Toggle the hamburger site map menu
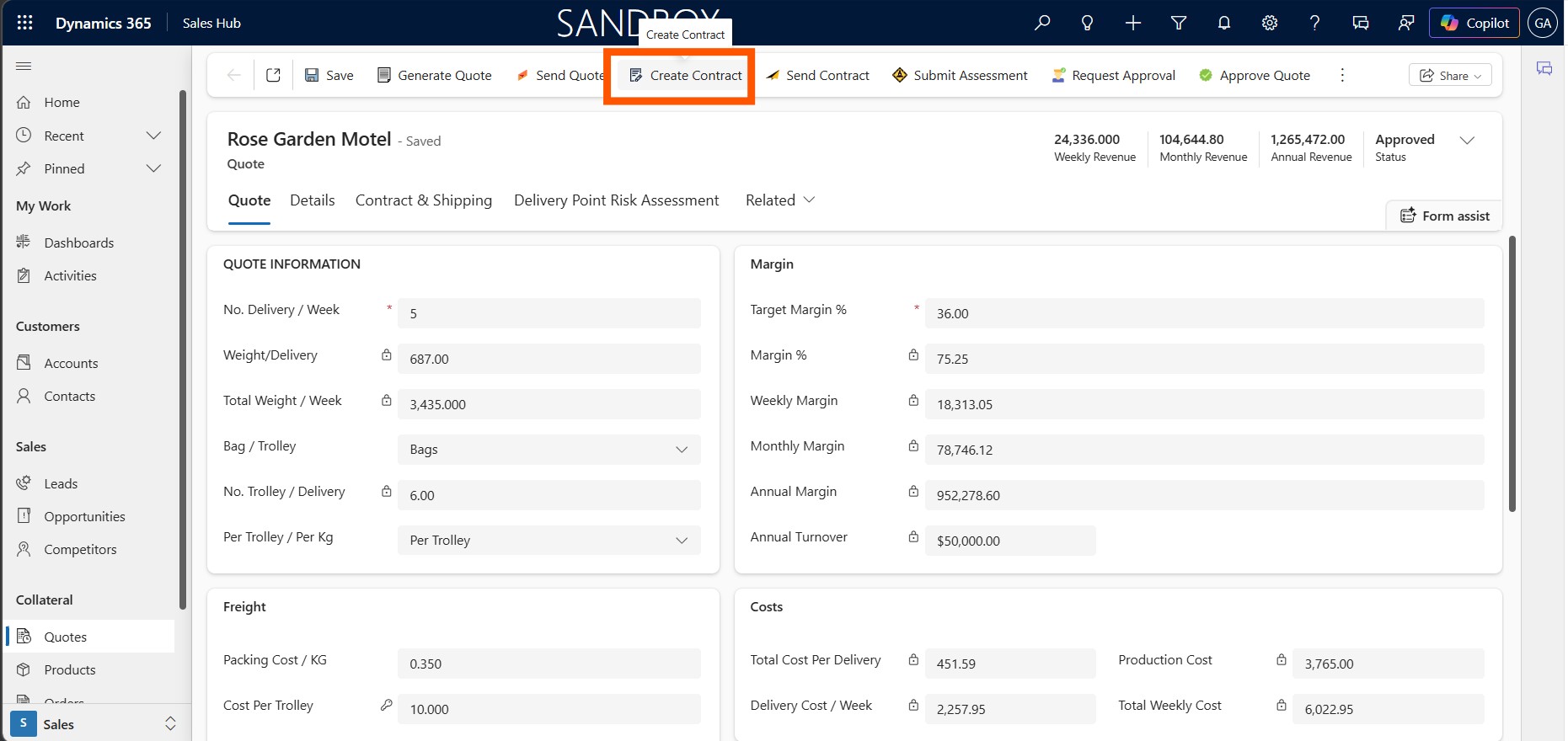 point(24,66)
